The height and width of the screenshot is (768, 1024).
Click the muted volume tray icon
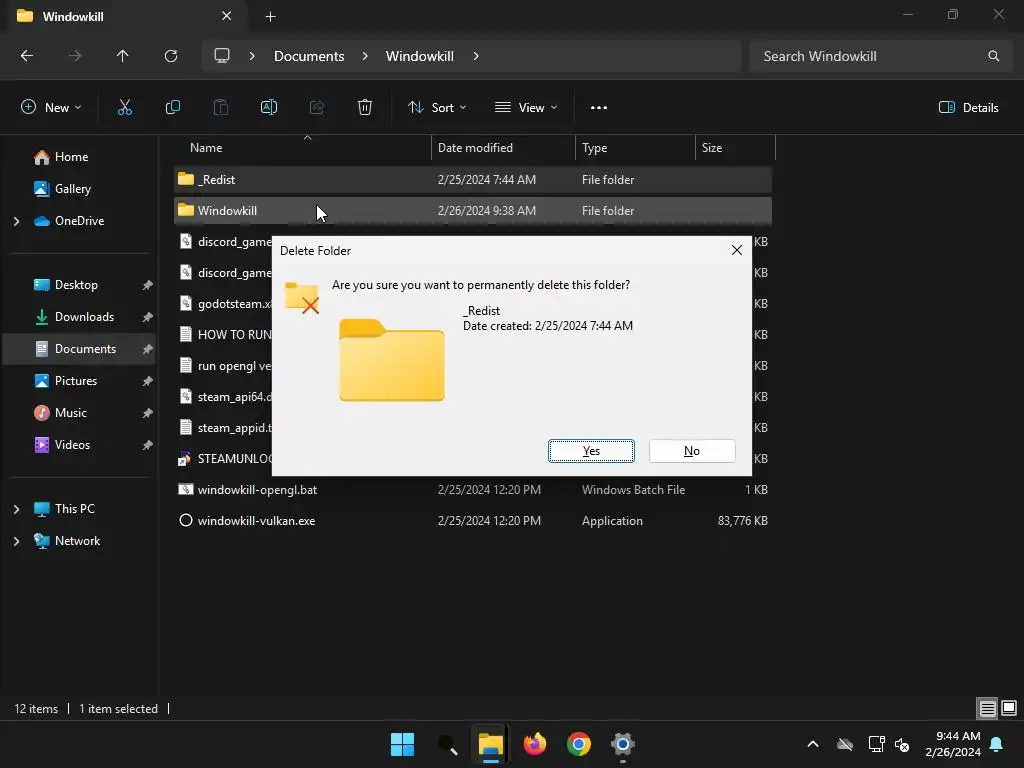pos(902,744)
